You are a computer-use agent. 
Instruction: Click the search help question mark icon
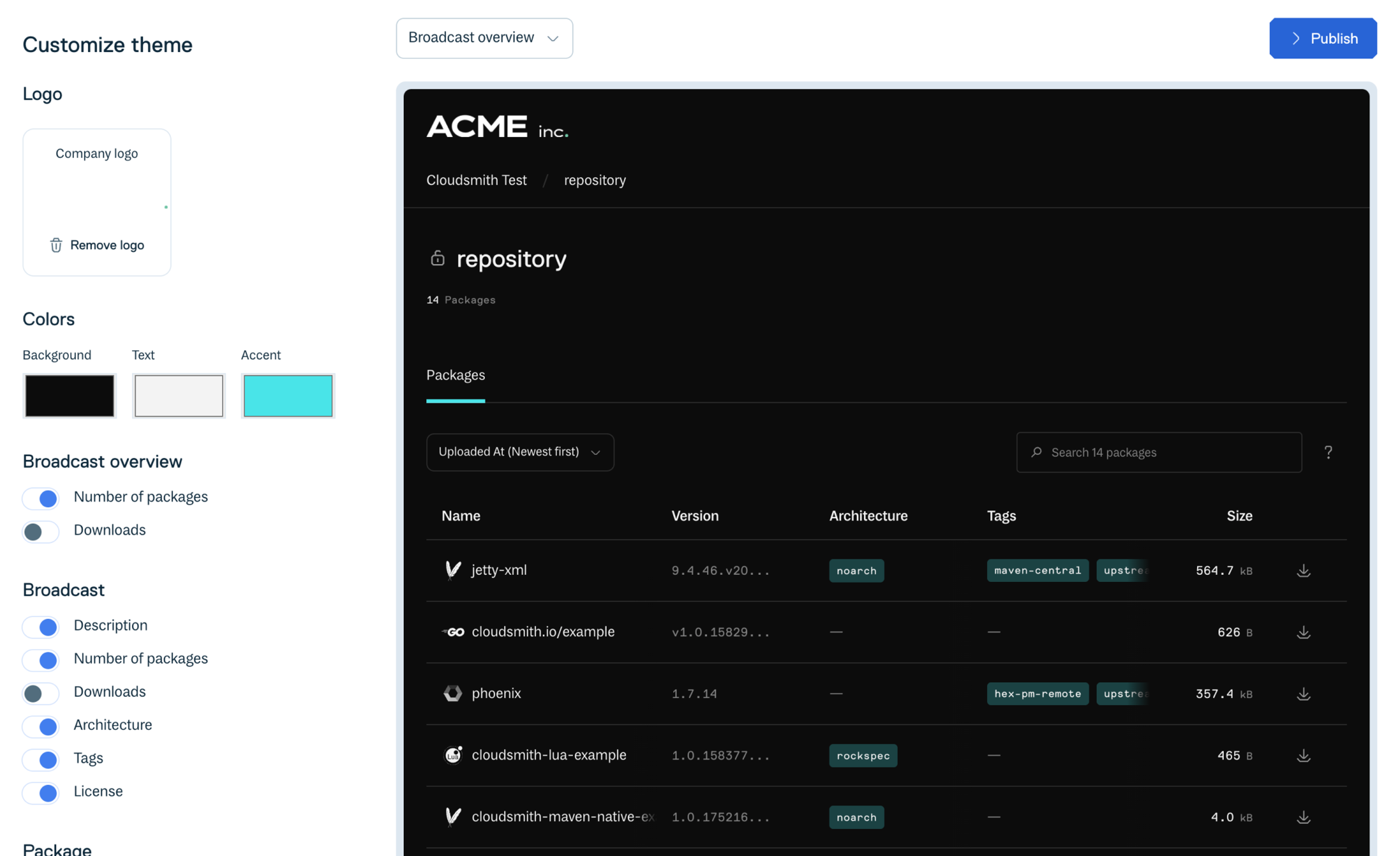[1328, 452]
